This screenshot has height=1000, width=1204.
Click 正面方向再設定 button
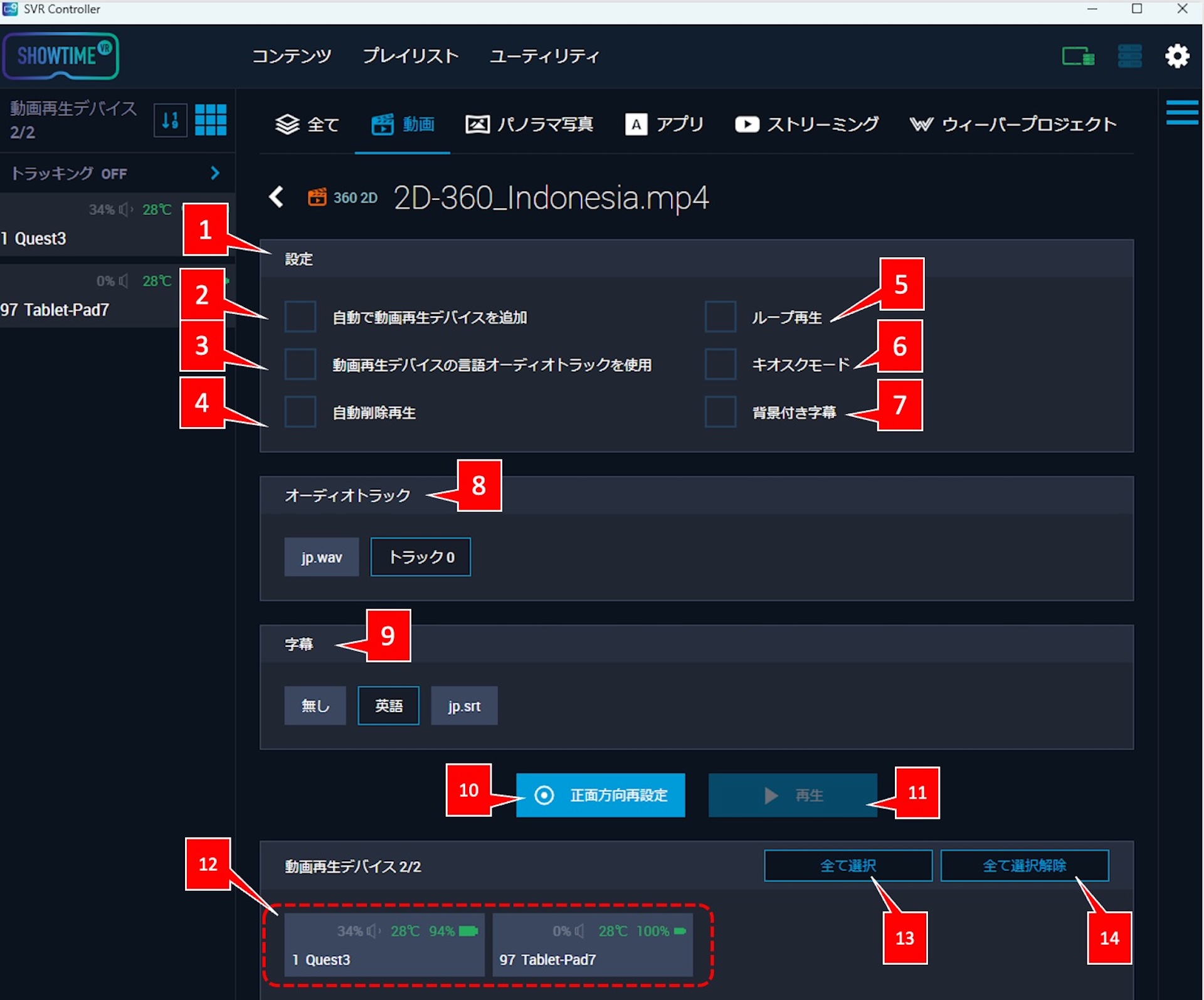click(601, 795)
